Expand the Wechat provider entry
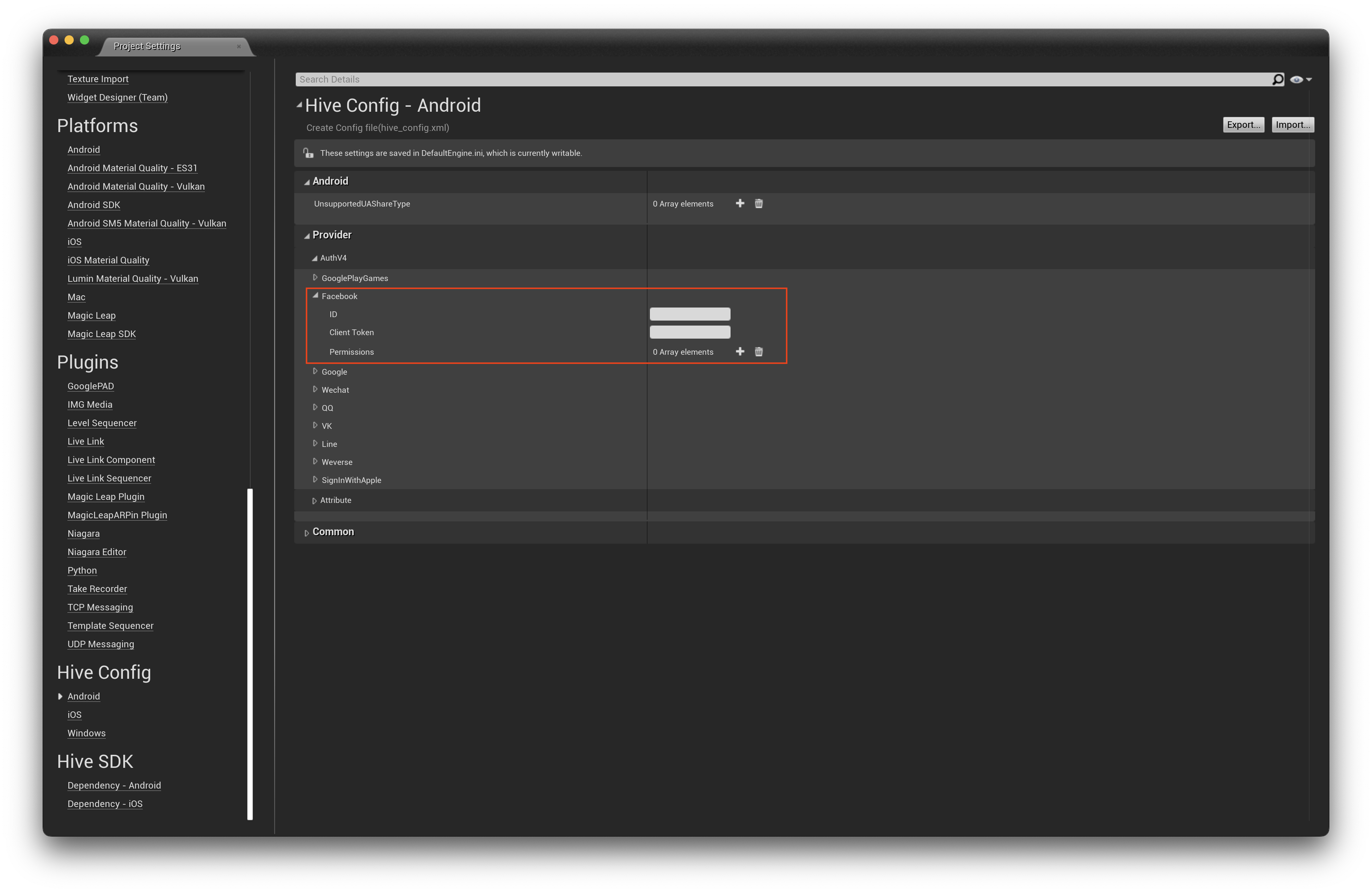 point(315,389)
